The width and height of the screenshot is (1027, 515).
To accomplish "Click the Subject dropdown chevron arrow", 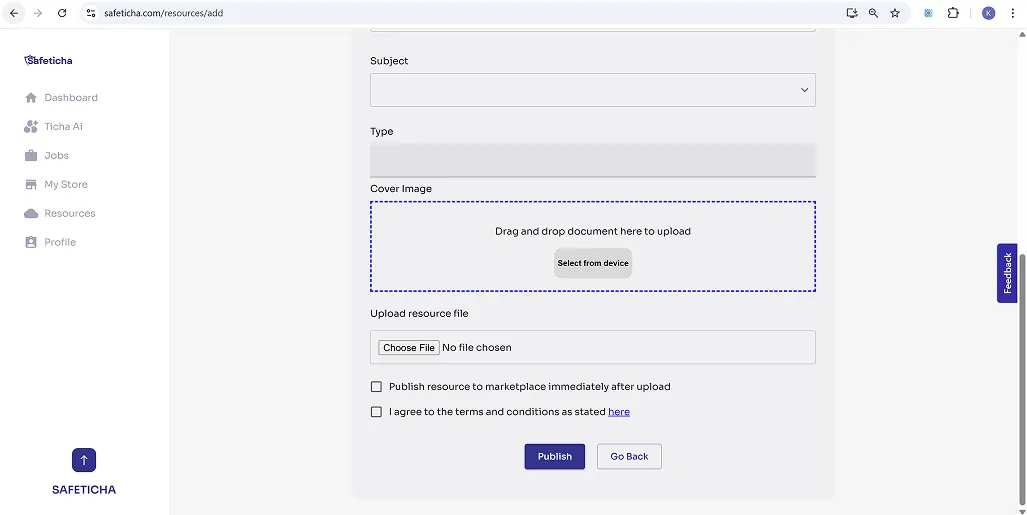I will tap(804, 90).
